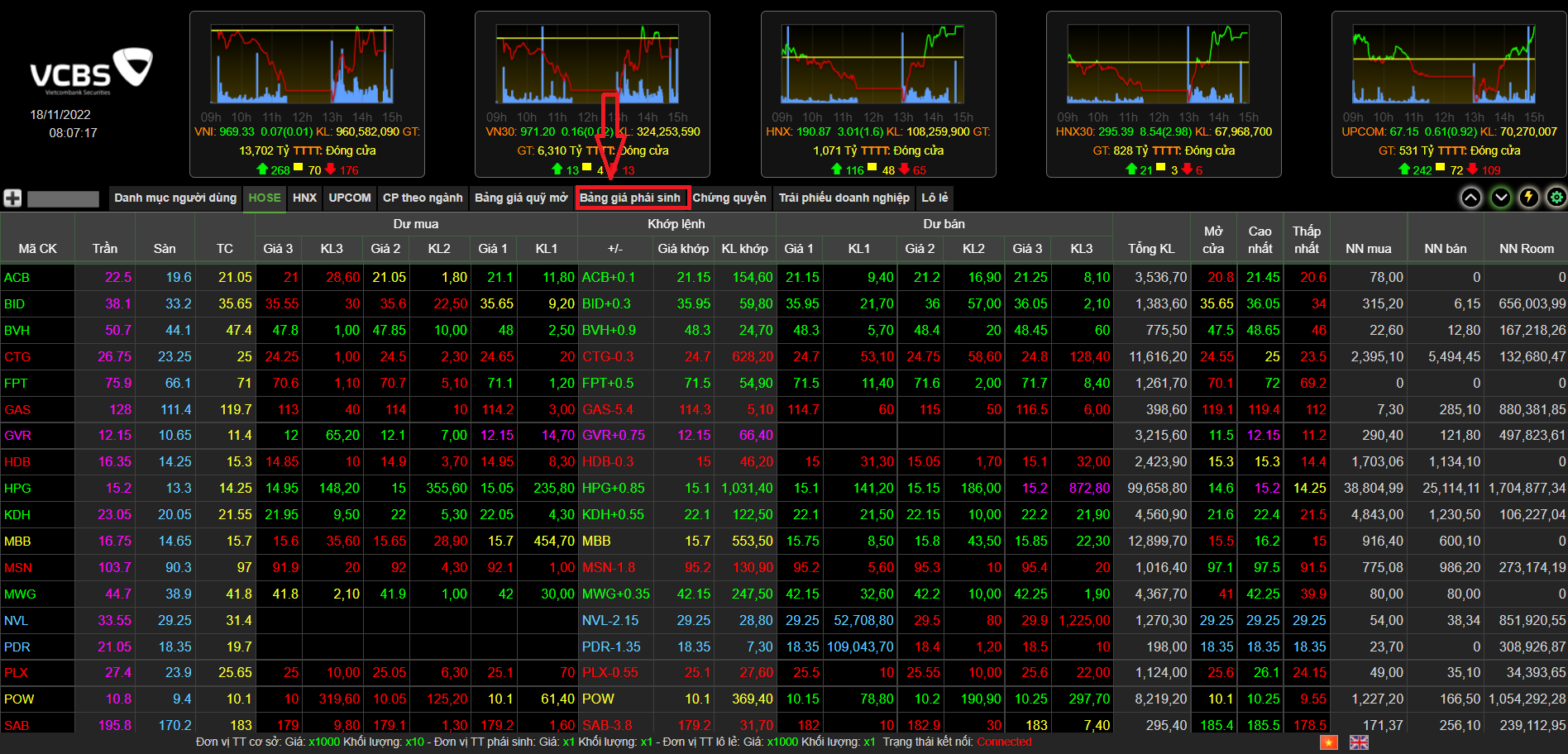Click the plus icon to add a stock
1568x754 pixels.
tap(12, 198)
